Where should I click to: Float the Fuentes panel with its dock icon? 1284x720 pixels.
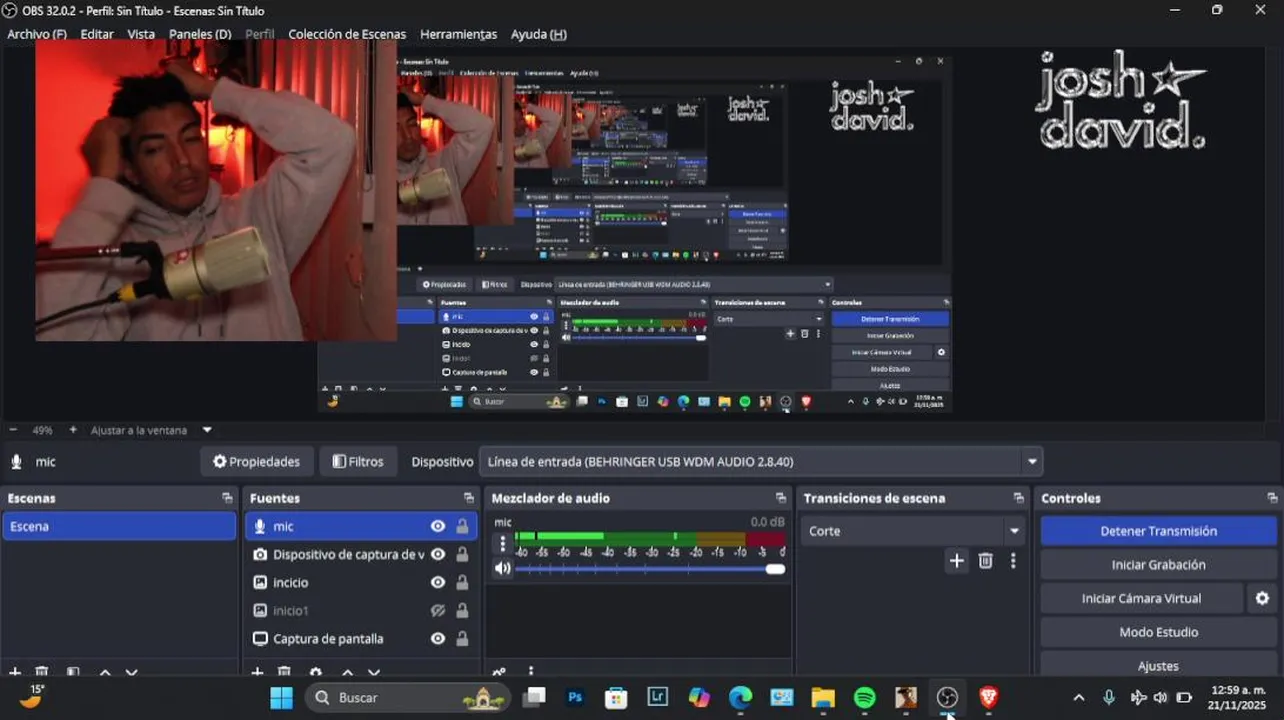point(469,498)
